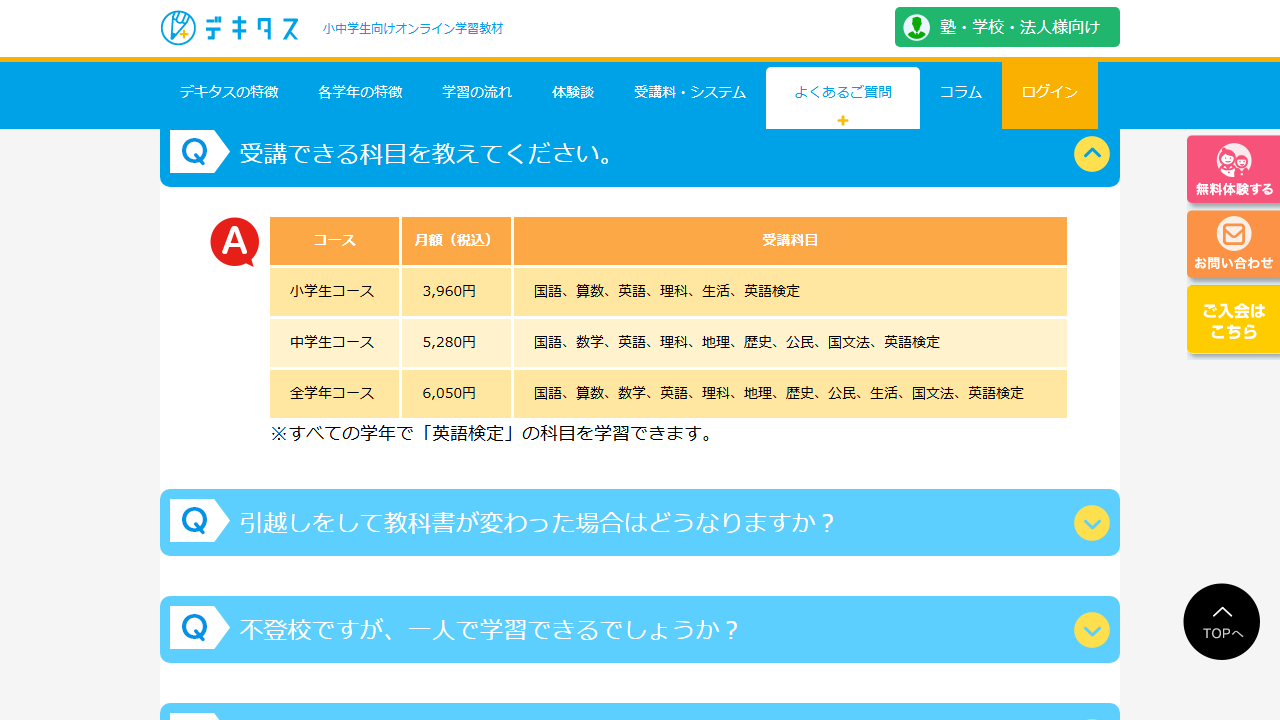
Task: Click the デキタス logo
Action: [x=230, y=28]
